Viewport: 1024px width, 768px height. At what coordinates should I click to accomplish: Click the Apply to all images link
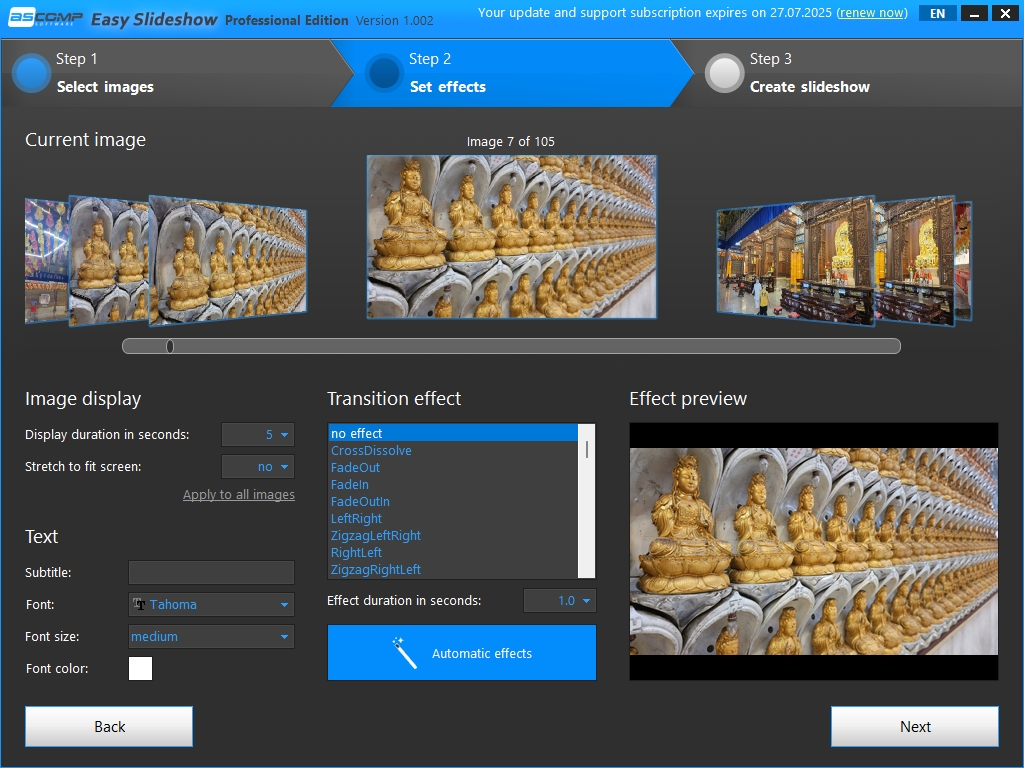[239, 494]
